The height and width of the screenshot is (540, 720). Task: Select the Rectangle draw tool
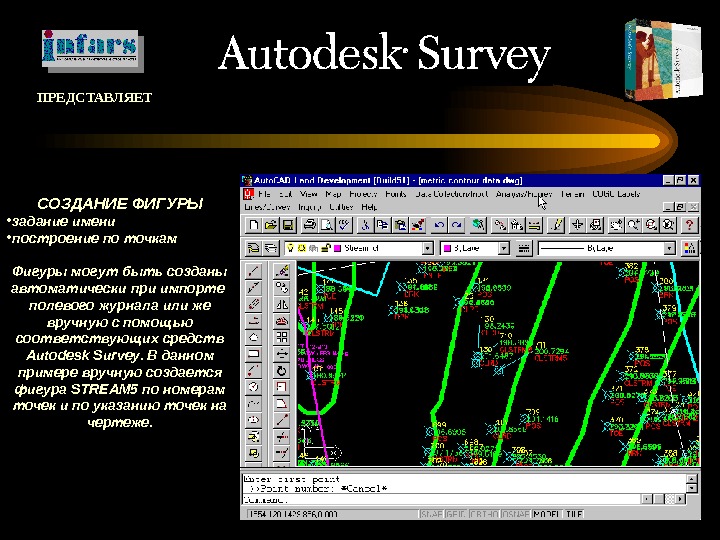(x=253, y=354)
